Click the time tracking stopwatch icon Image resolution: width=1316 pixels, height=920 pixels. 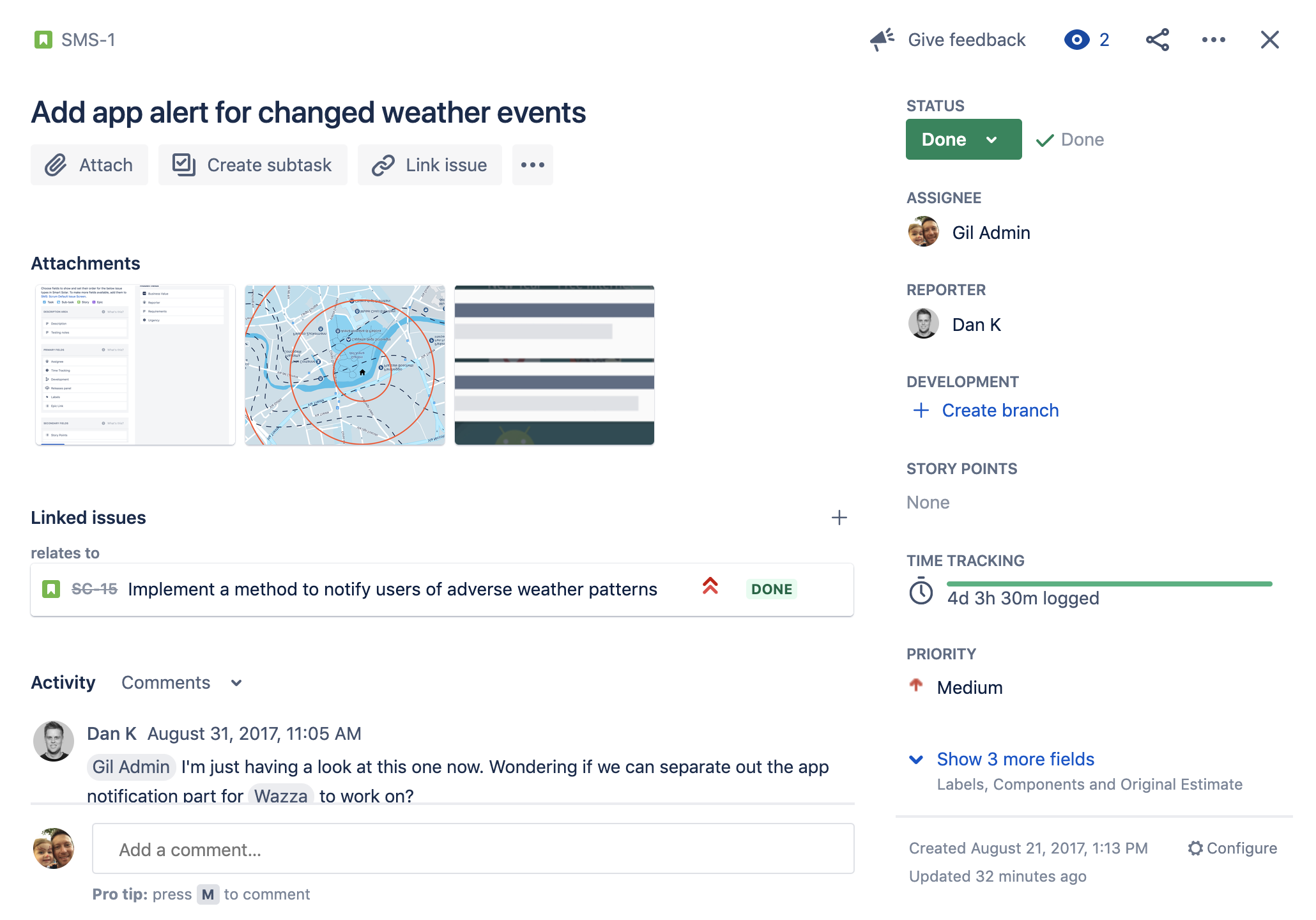click(x=921, y=591)
